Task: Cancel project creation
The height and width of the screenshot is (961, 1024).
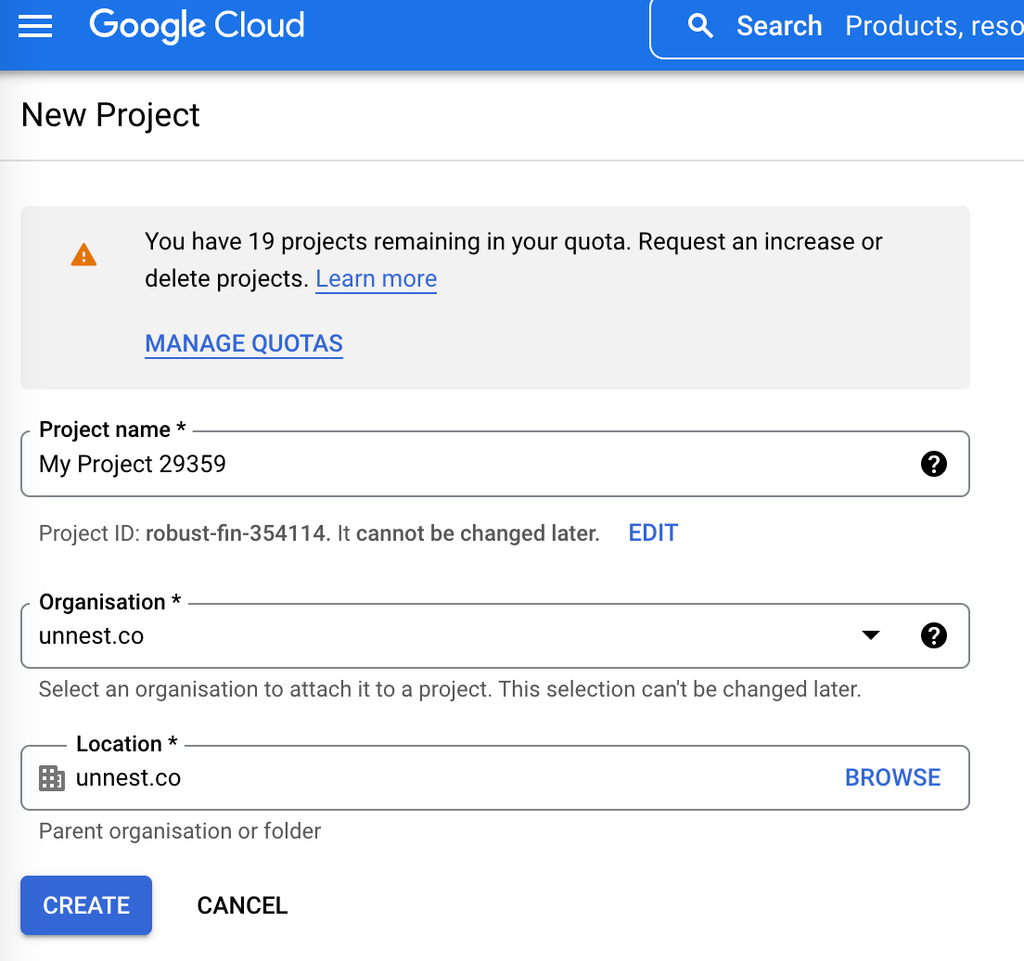Action: 242,906
